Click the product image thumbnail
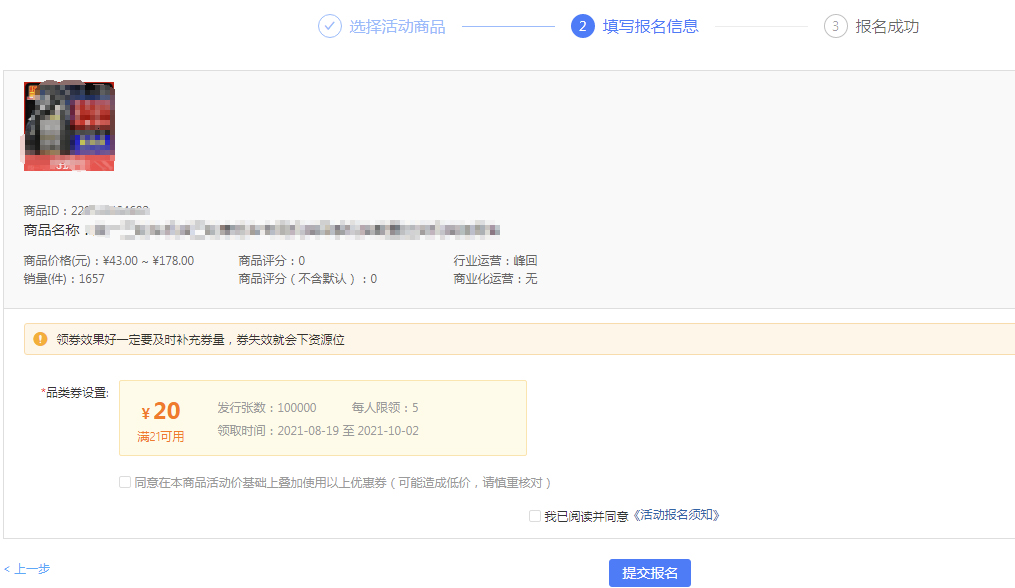This screenshot has width=1015, height=588. [69, 127]
